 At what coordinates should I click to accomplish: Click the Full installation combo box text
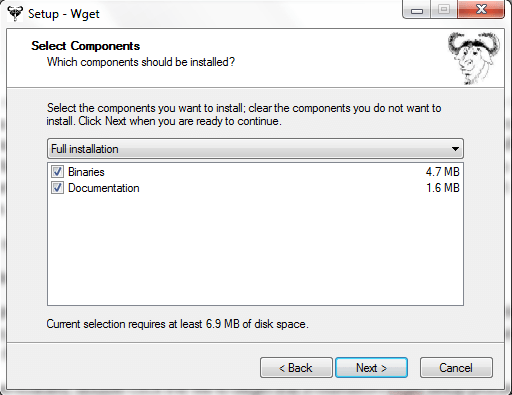pos(85,149)
